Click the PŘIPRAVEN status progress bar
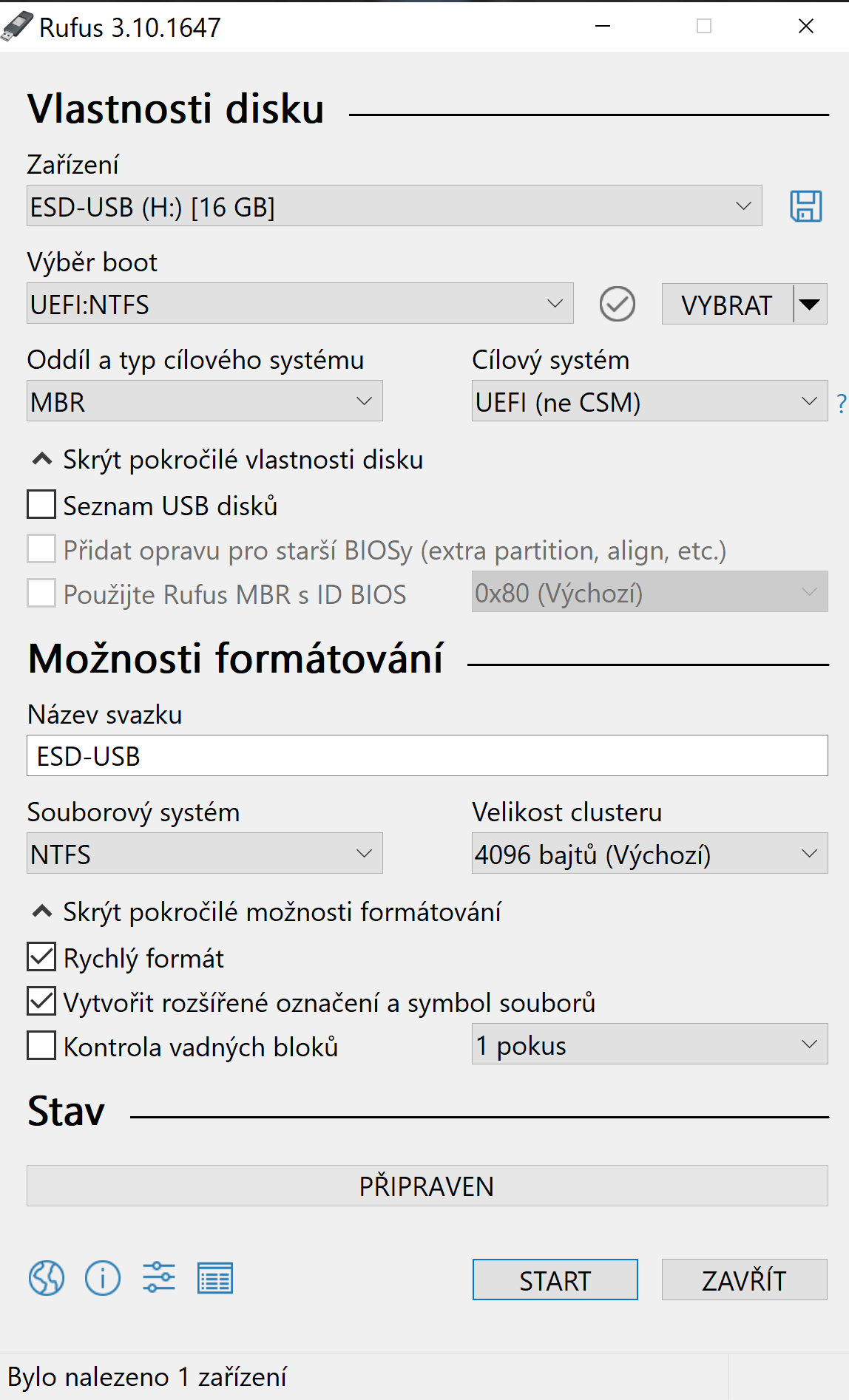The width and height of the screenshot is (849, 1400). (x=427, y=1186)
